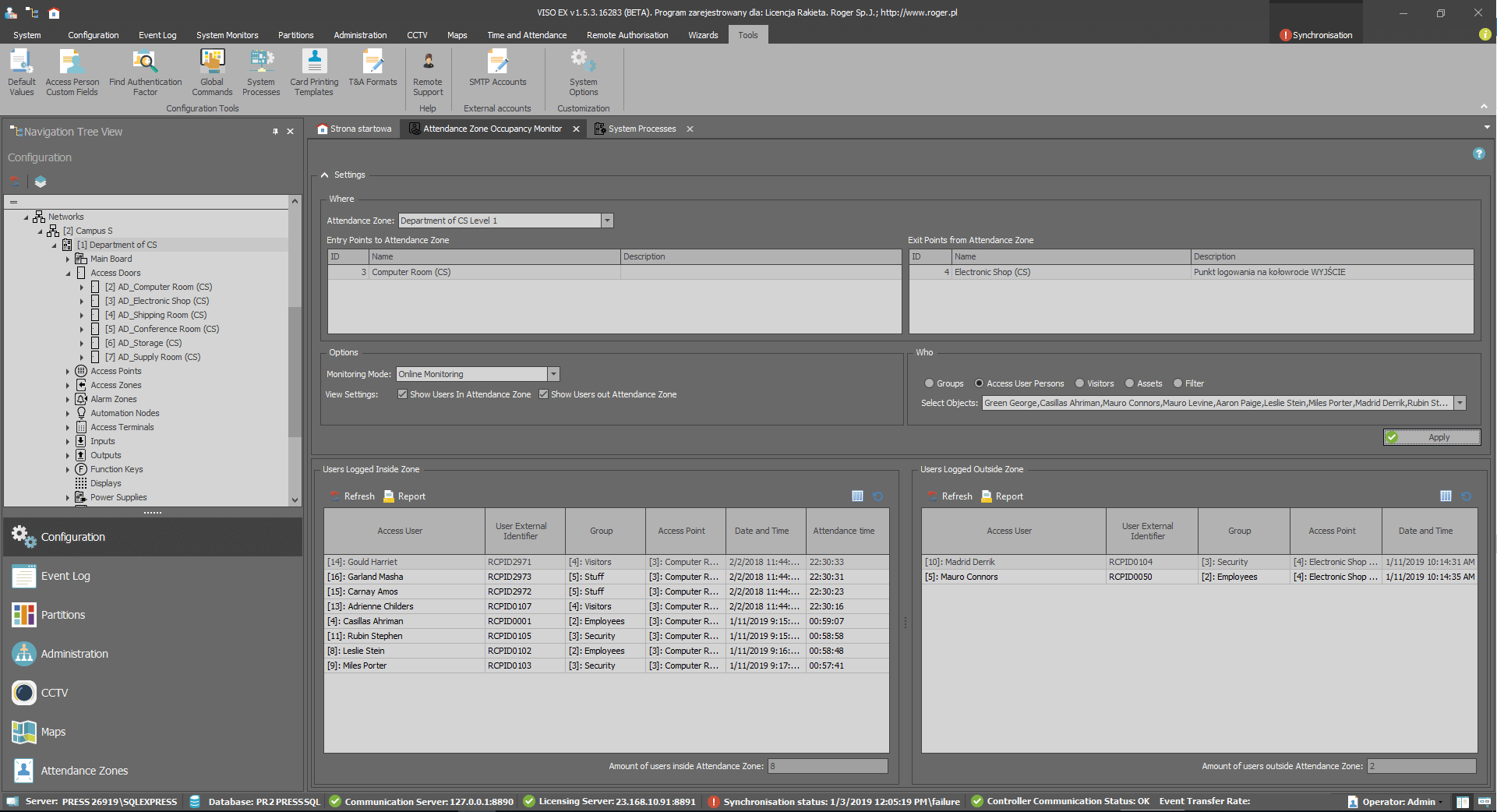Image resolution: width=1497 pixels, height=812 pixels.
Task: Click Report in Users Logged Inside Zone
Action: (404, 496)
